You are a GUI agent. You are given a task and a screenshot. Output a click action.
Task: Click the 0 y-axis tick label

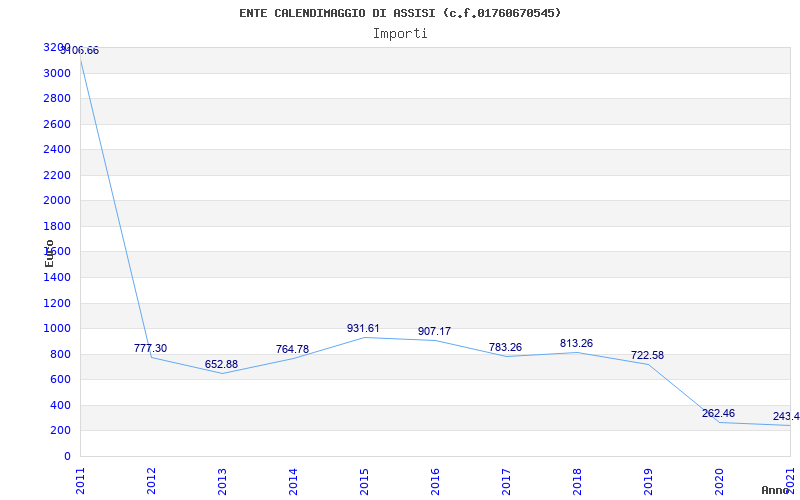coord(67,456)
